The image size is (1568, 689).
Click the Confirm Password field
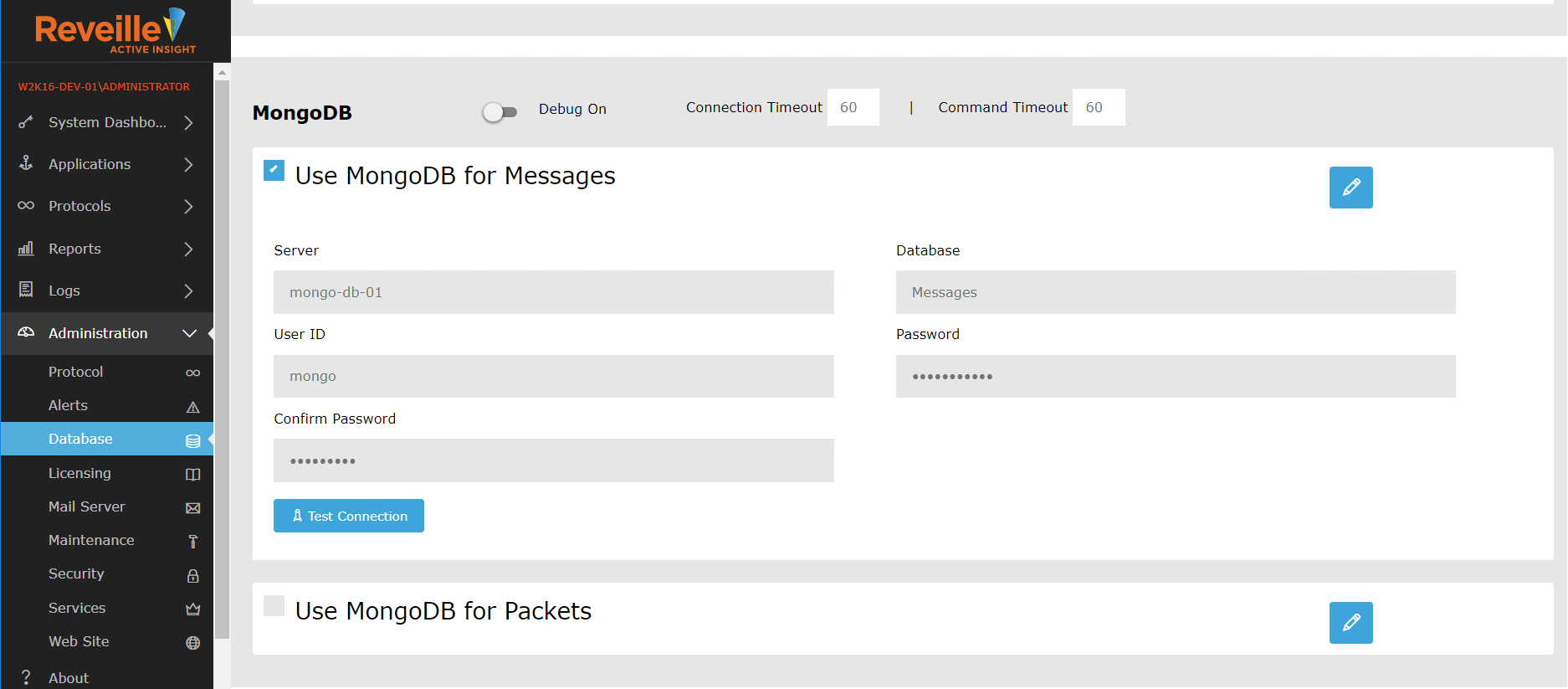[554, 460]
